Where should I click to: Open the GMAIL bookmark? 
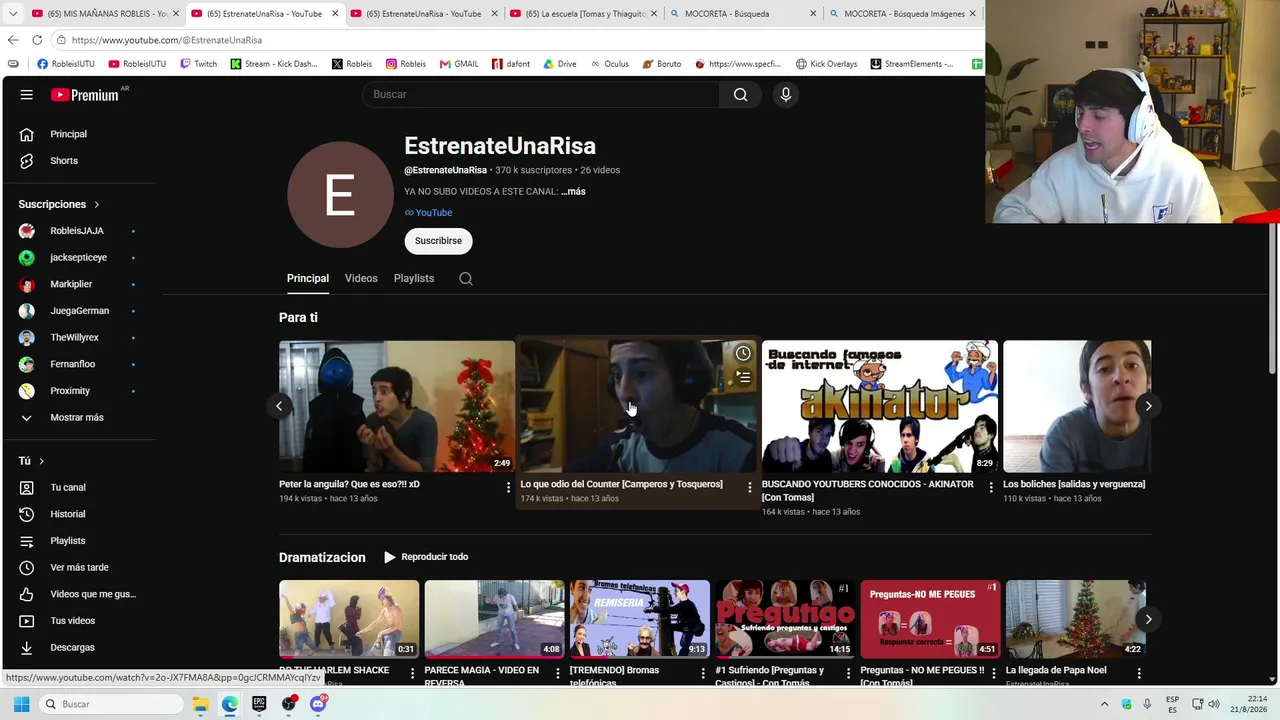tap(459, 64)
